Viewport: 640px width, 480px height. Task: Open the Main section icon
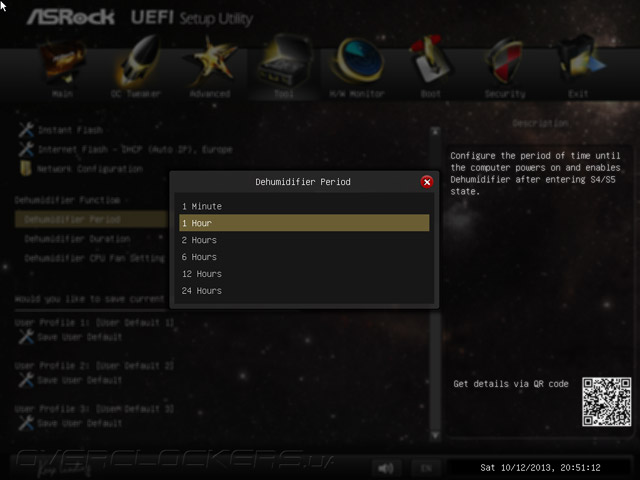tap(62, 61)
